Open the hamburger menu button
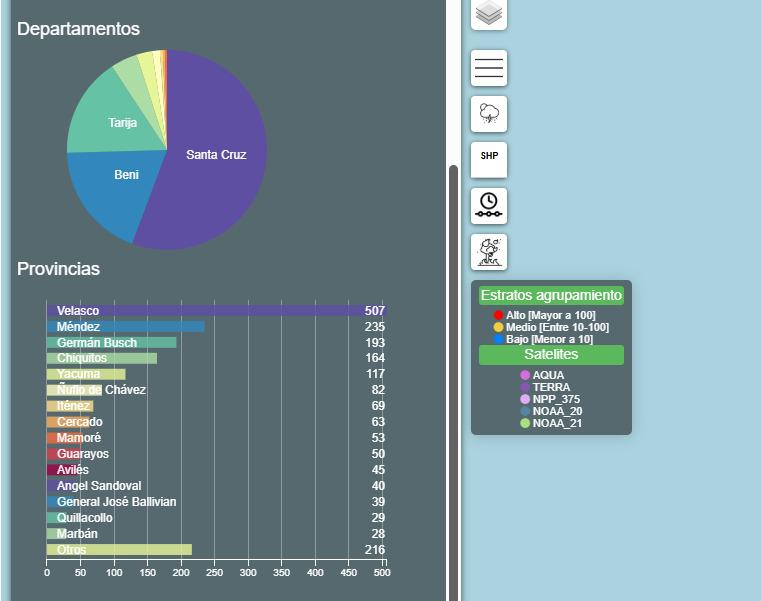Screen dimensions: 761x601 [489, 68]
